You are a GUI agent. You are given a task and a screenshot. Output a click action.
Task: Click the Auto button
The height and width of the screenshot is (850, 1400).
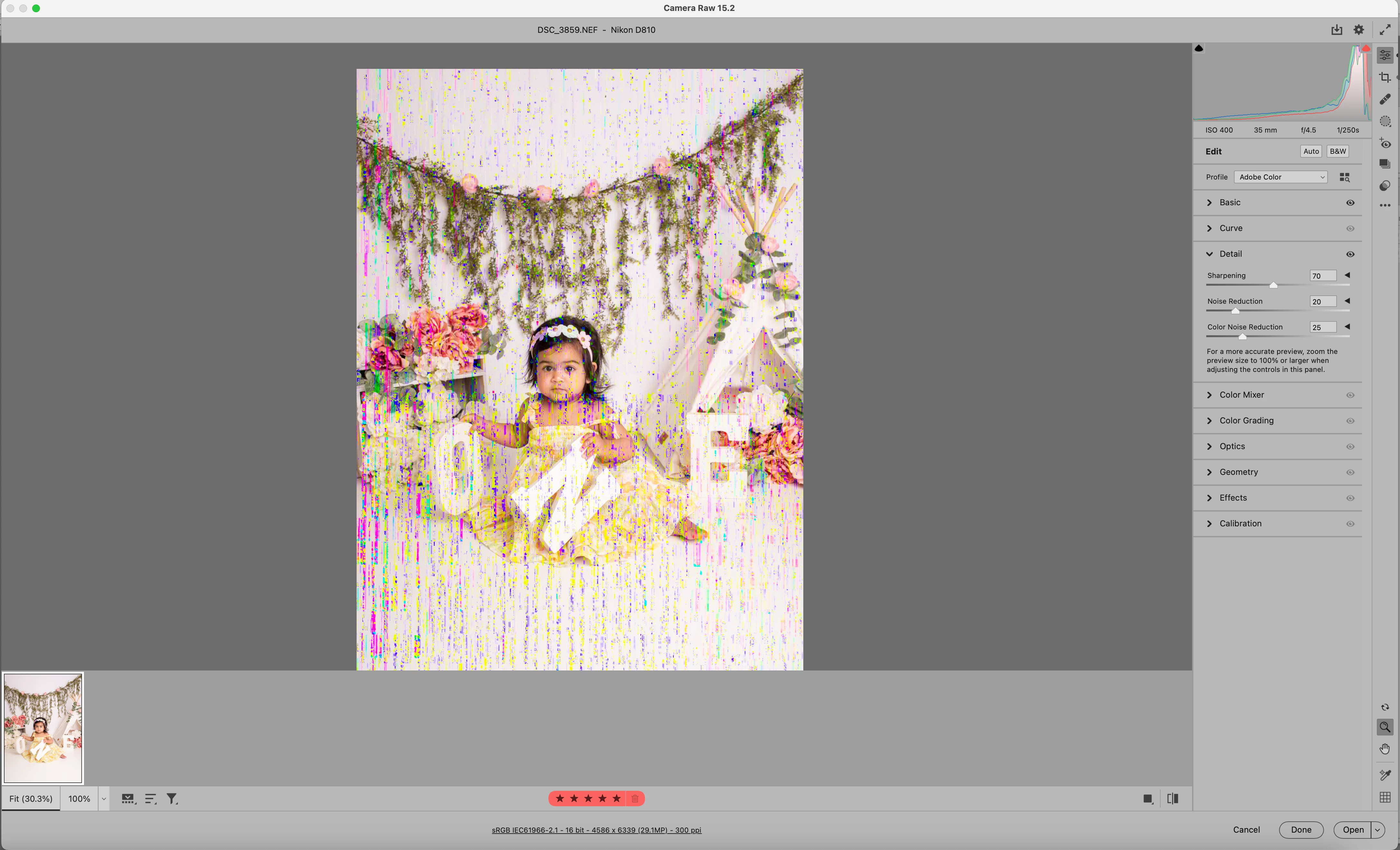(x=1311, y=151)
